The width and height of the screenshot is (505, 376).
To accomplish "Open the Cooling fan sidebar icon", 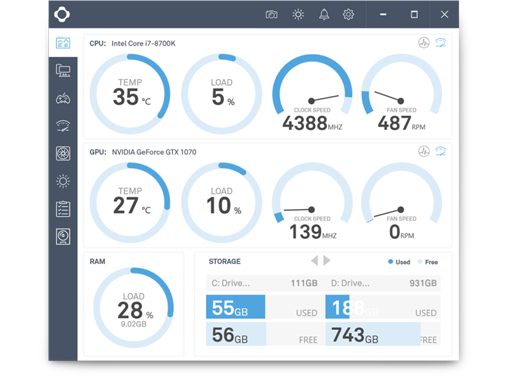I will pos(63,154).
